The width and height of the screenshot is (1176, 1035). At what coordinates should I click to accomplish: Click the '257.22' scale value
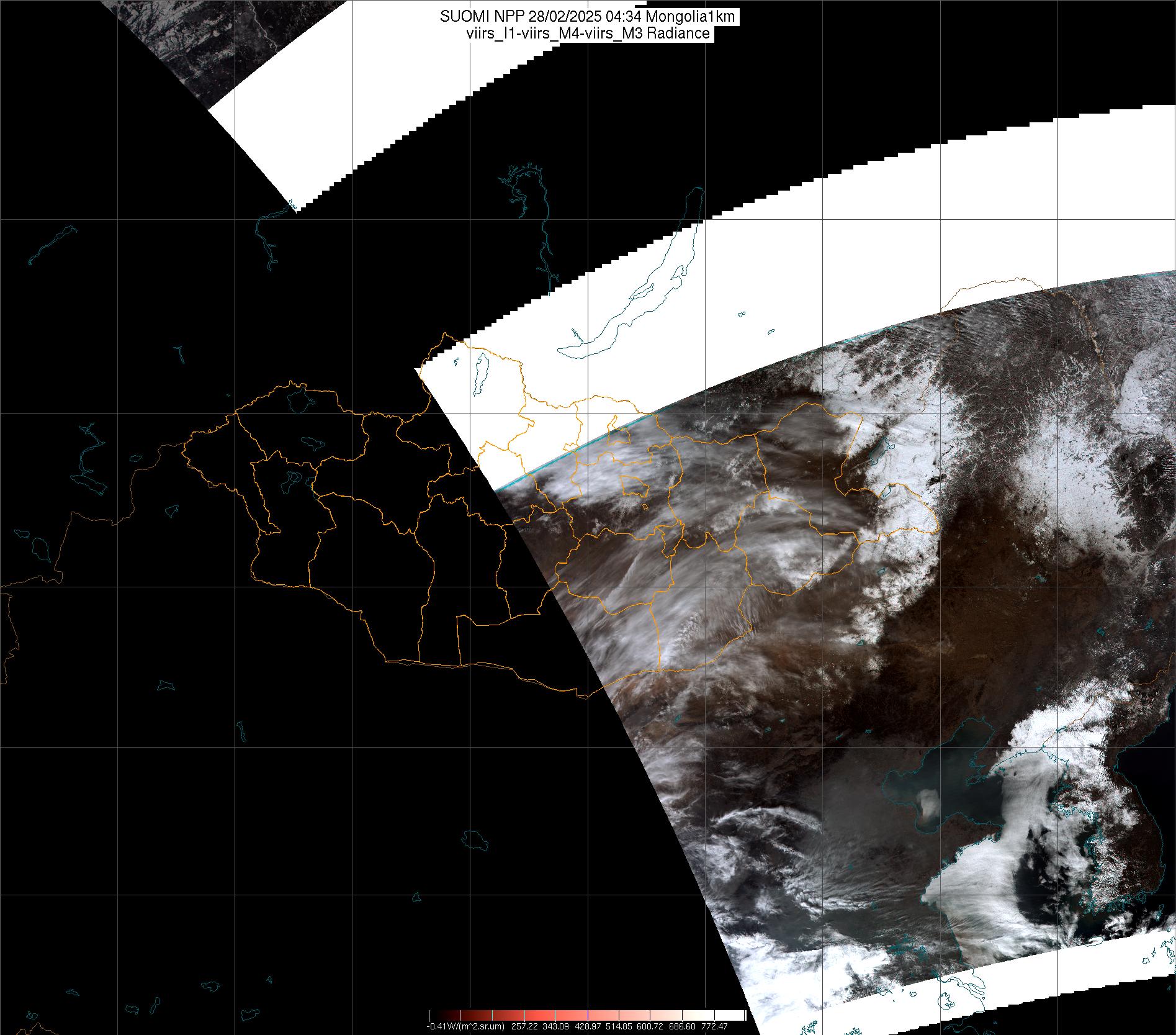pos(524,1027)
